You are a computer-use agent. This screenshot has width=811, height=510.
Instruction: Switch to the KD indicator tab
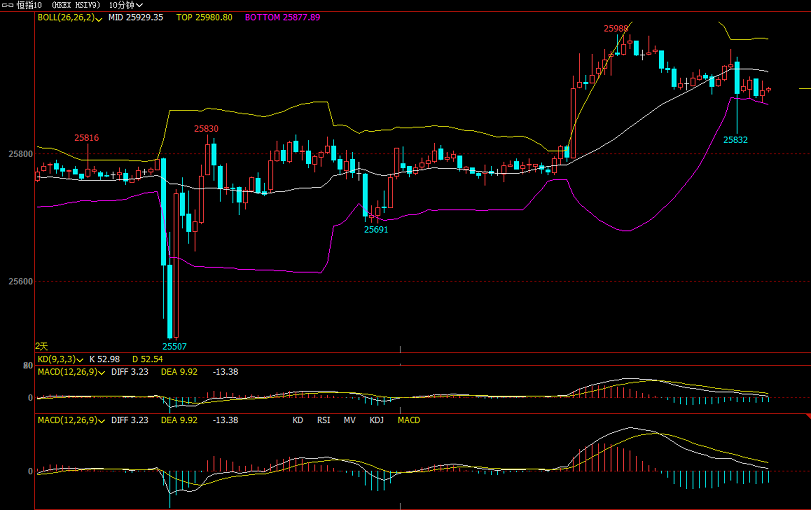(298, 420)
